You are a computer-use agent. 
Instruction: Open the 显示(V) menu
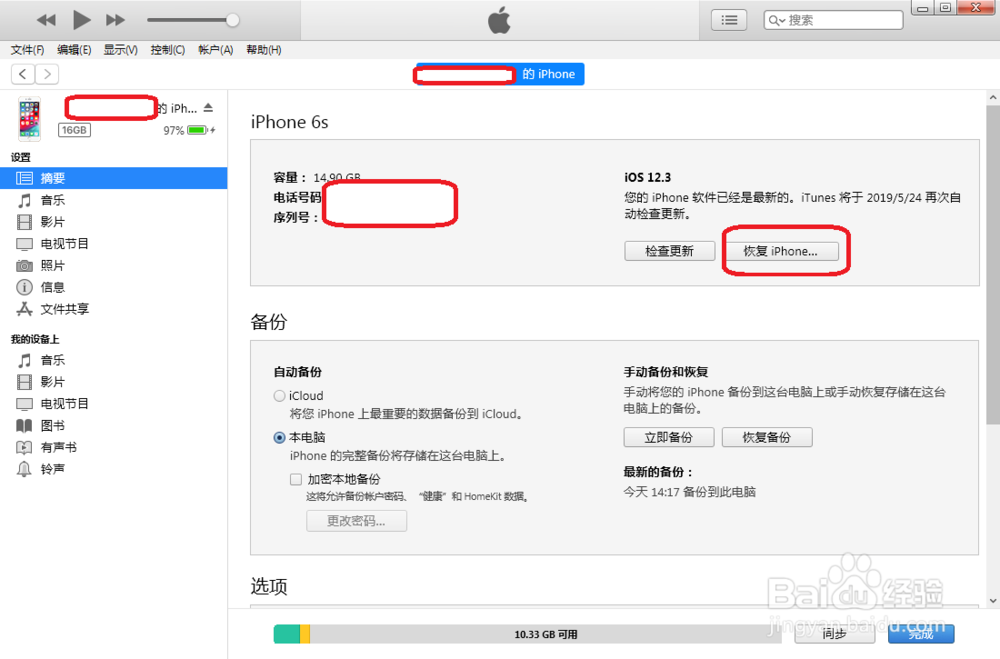click(121, 50)
